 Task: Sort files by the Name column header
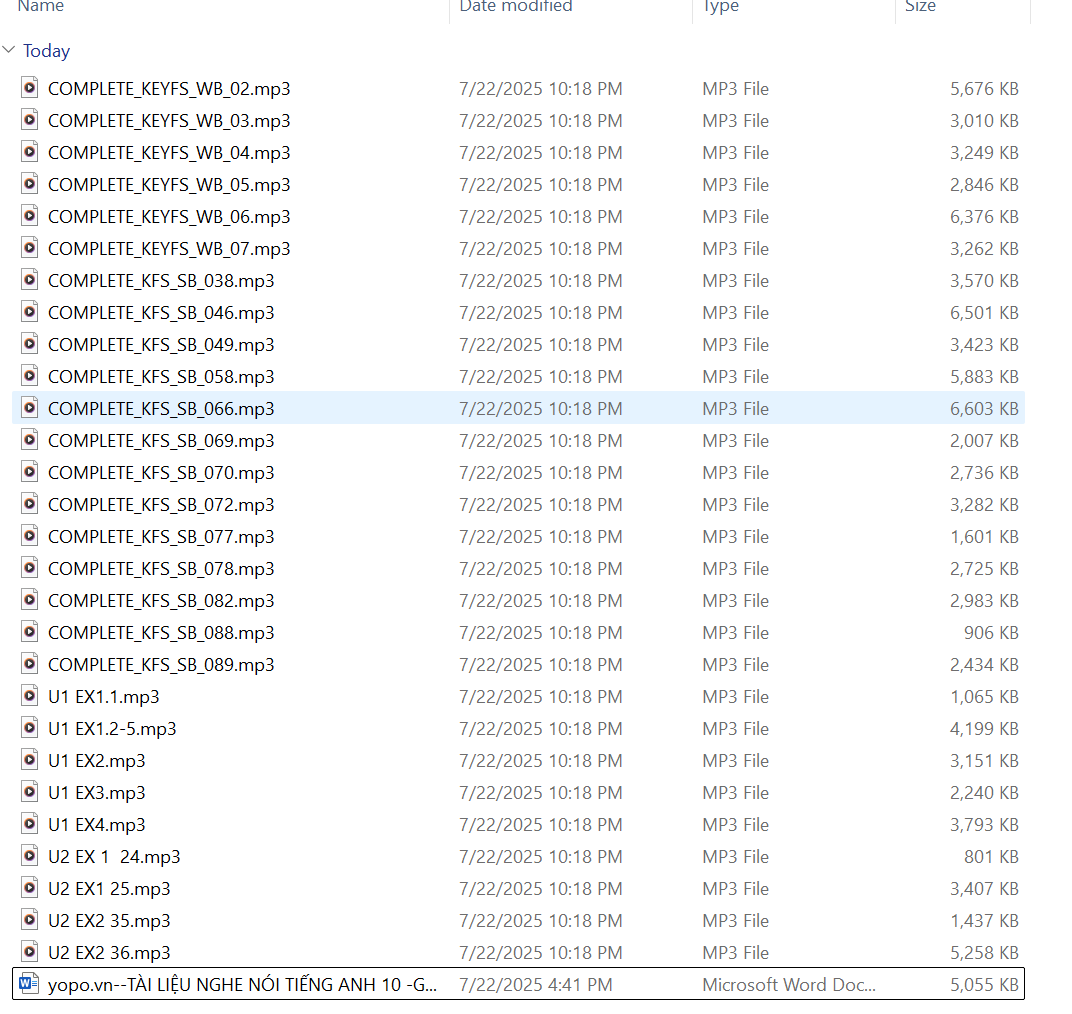pos(41,7)
